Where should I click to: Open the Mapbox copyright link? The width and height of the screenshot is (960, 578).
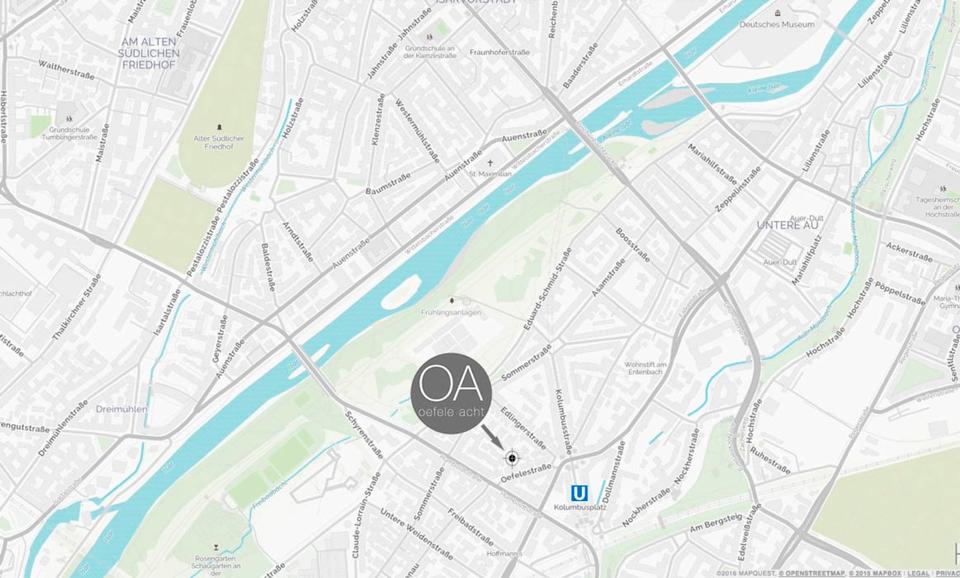click(x=876, y=574)
